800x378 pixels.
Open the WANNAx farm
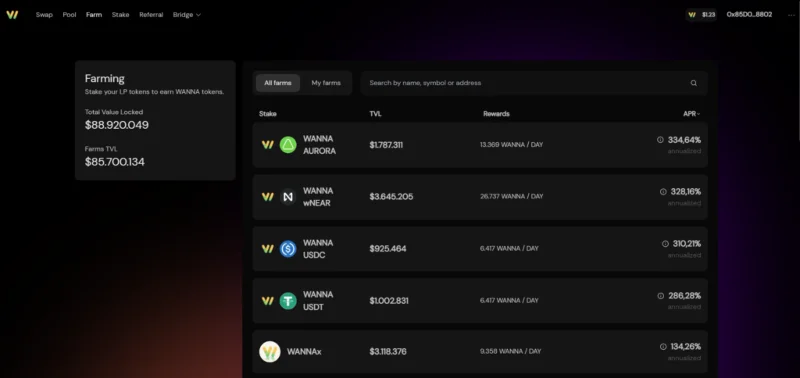point(480,351)
